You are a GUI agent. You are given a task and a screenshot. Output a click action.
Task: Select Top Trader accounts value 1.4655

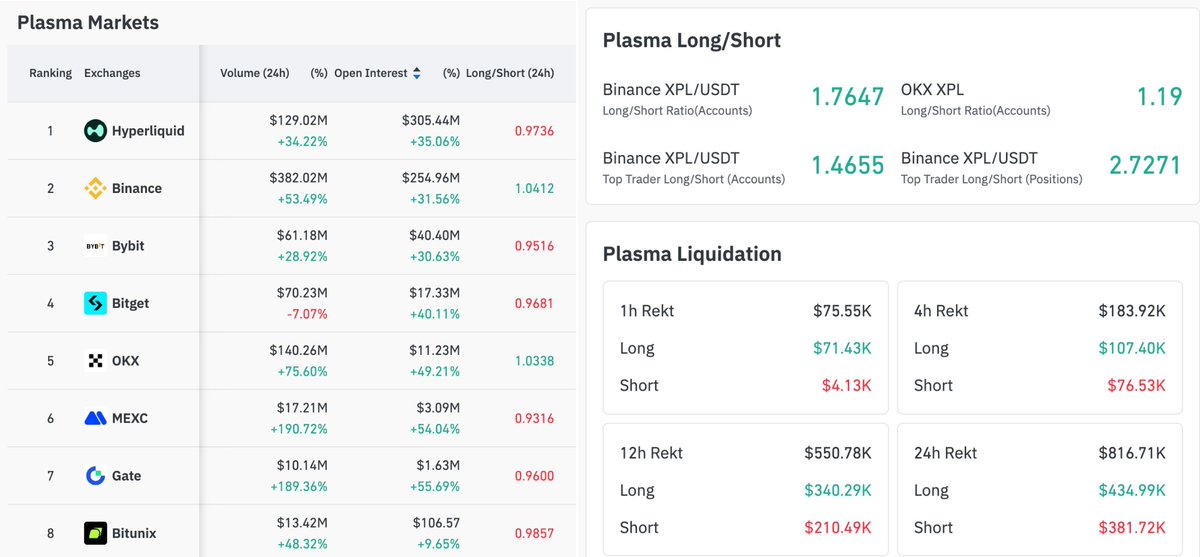click(848, 165)
